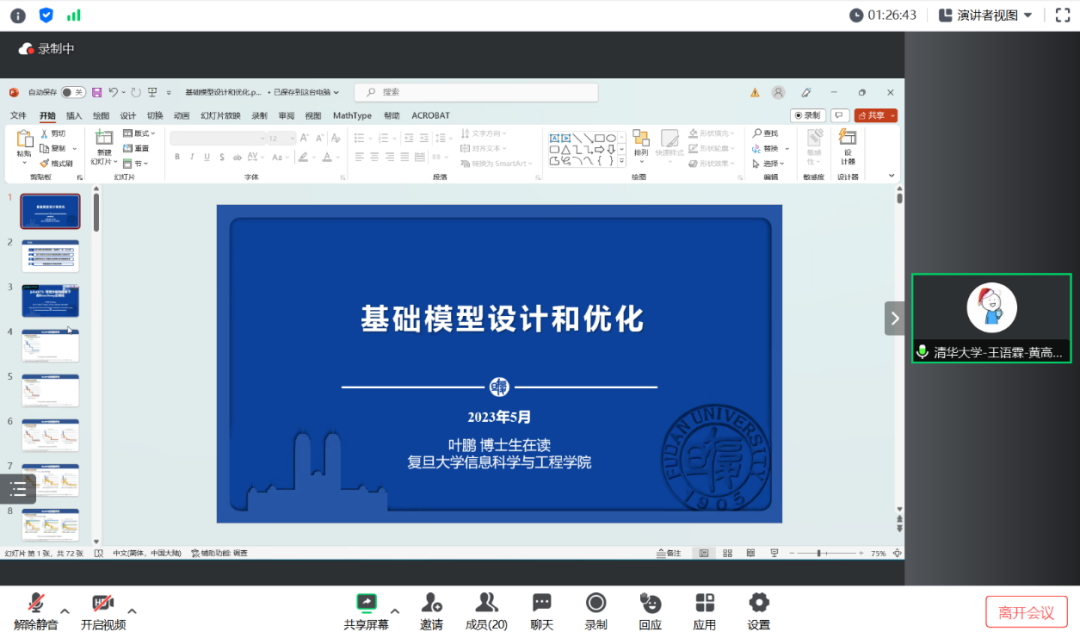The image size is (1080, 638).
Task: Enter full screen with the corner-brackets icon
Action: [1063, 15]
